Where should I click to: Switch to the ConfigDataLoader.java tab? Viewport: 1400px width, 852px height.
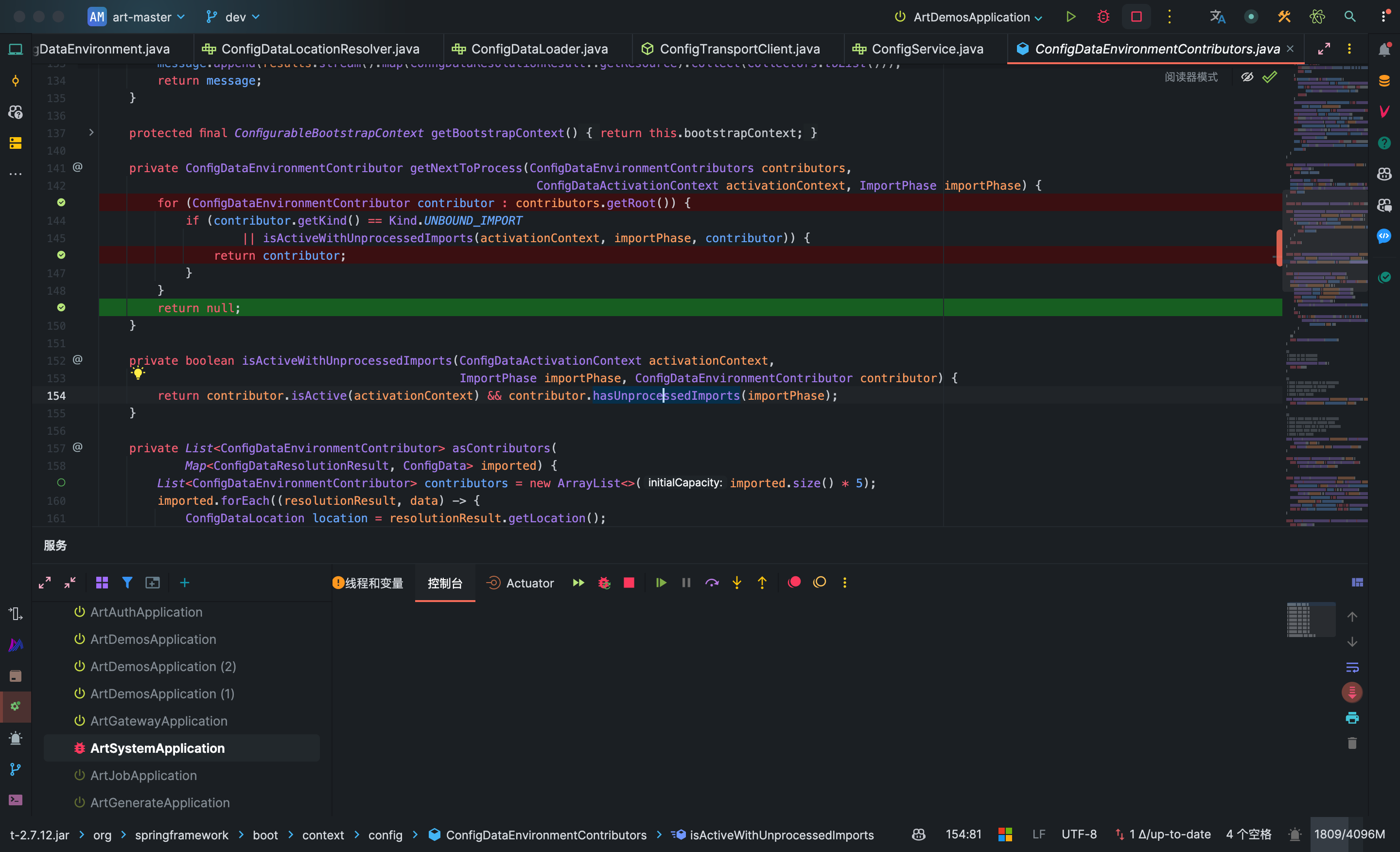[x=539, y=49]
